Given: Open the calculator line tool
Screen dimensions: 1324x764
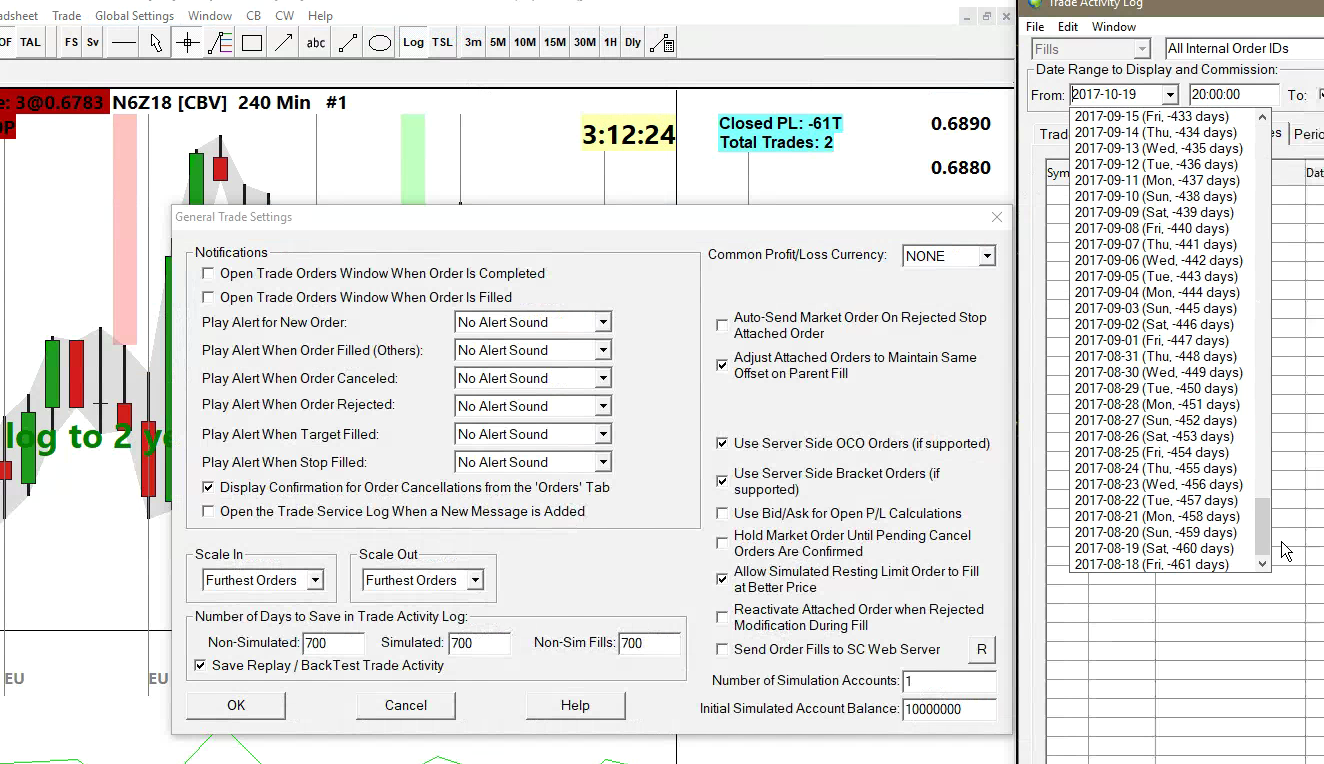Looking at the screenshot, I should click(x=662, y=43).
